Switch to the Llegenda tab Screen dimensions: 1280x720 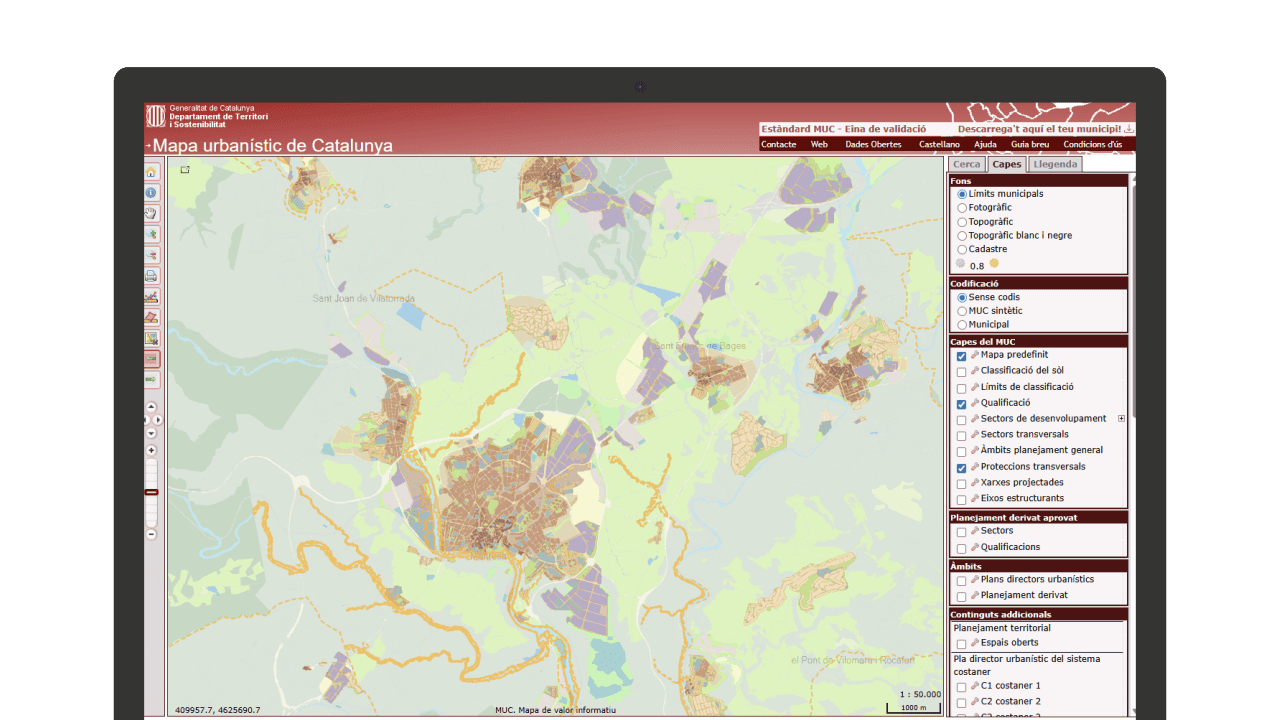coord(1055,164)
